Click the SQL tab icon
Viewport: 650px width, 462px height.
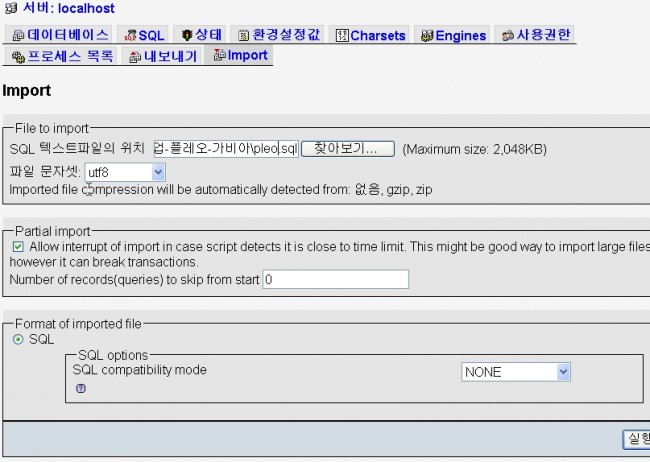131,36
